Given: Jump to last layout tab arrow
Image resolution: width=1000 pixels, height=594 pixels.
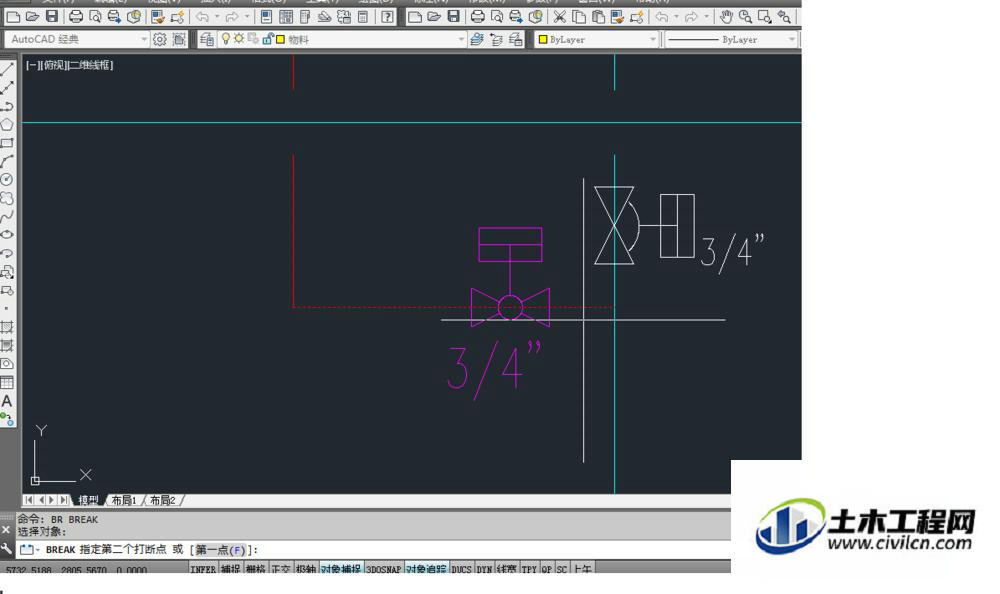Looking at the screenshot, I should pyautogui.click(x=63, y=500).
